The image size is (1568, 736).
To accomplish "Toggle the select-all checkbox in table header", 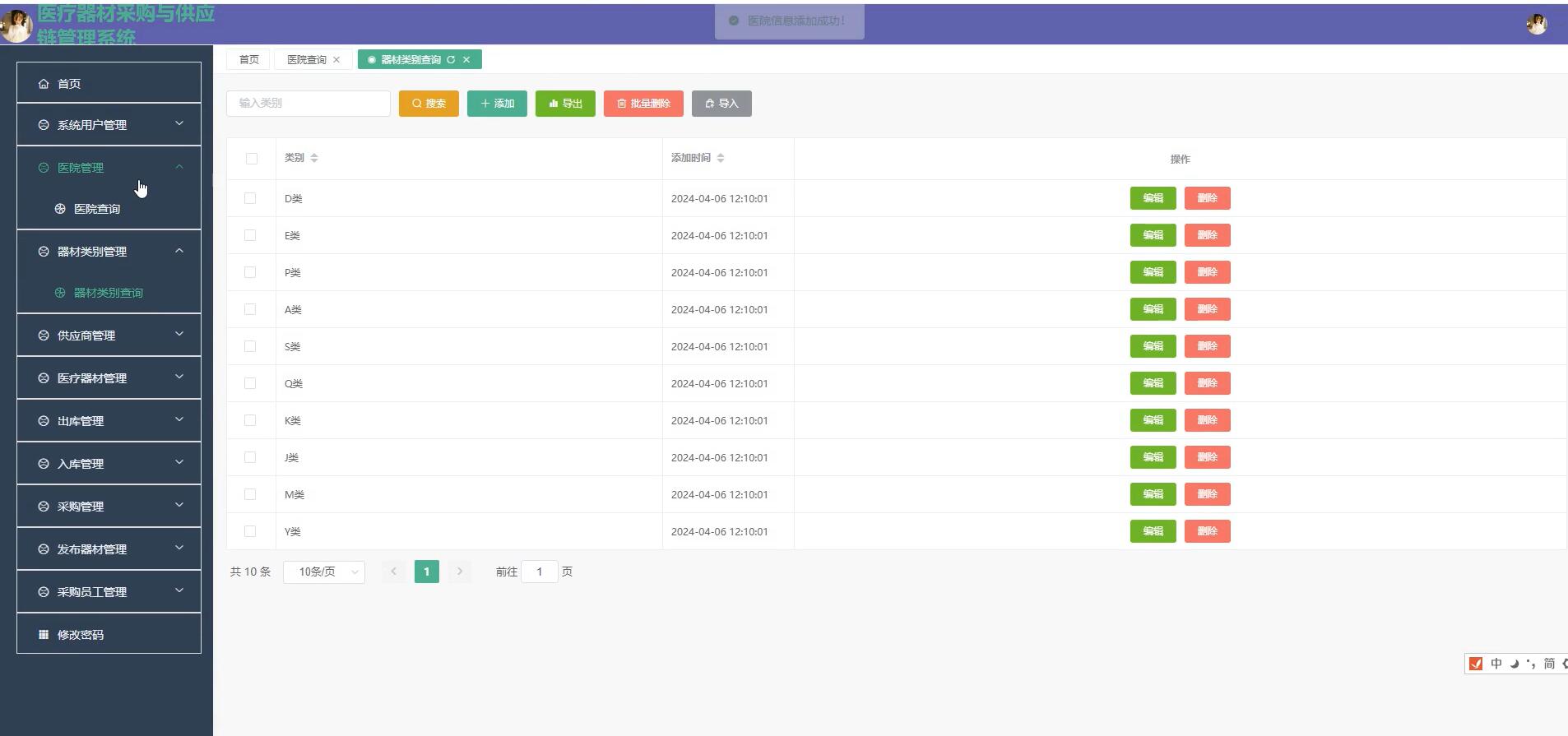I will coord(252,159).
